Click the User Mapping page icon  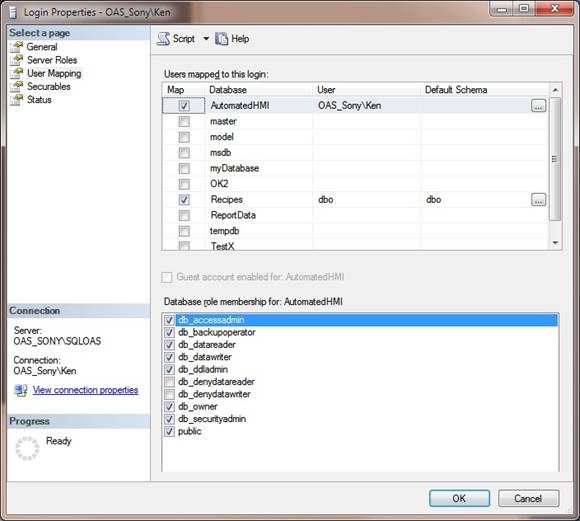pos(17,73)
